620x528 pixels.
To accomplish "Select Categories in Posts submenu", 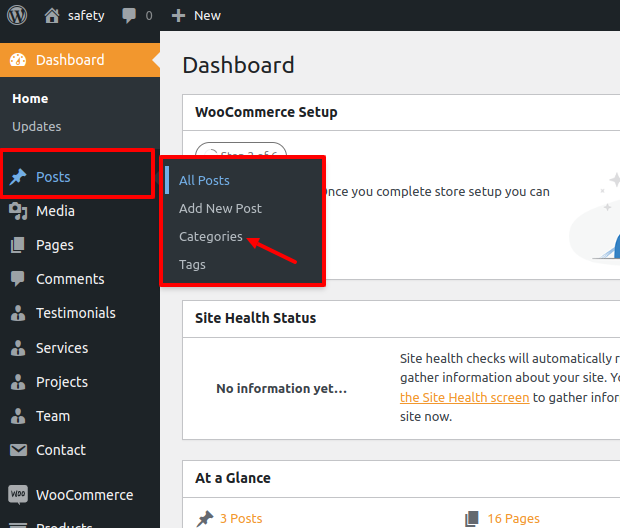I will [x=210, y=237].
